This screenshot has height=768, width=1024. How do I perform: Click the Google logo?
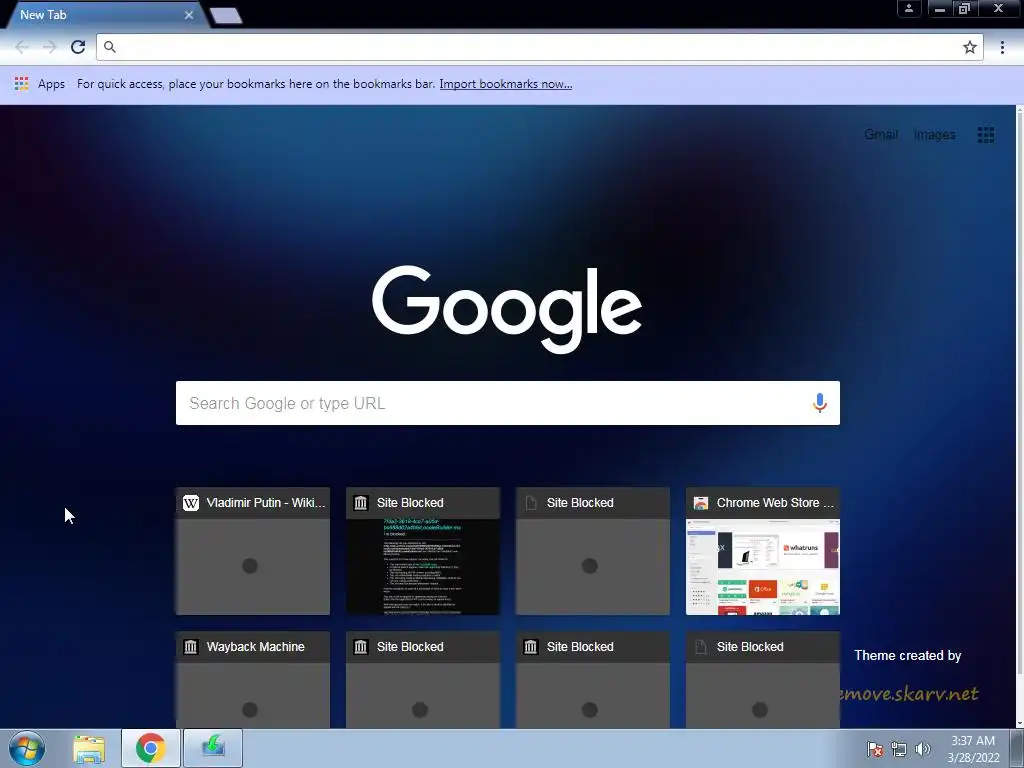pos(507,308)
